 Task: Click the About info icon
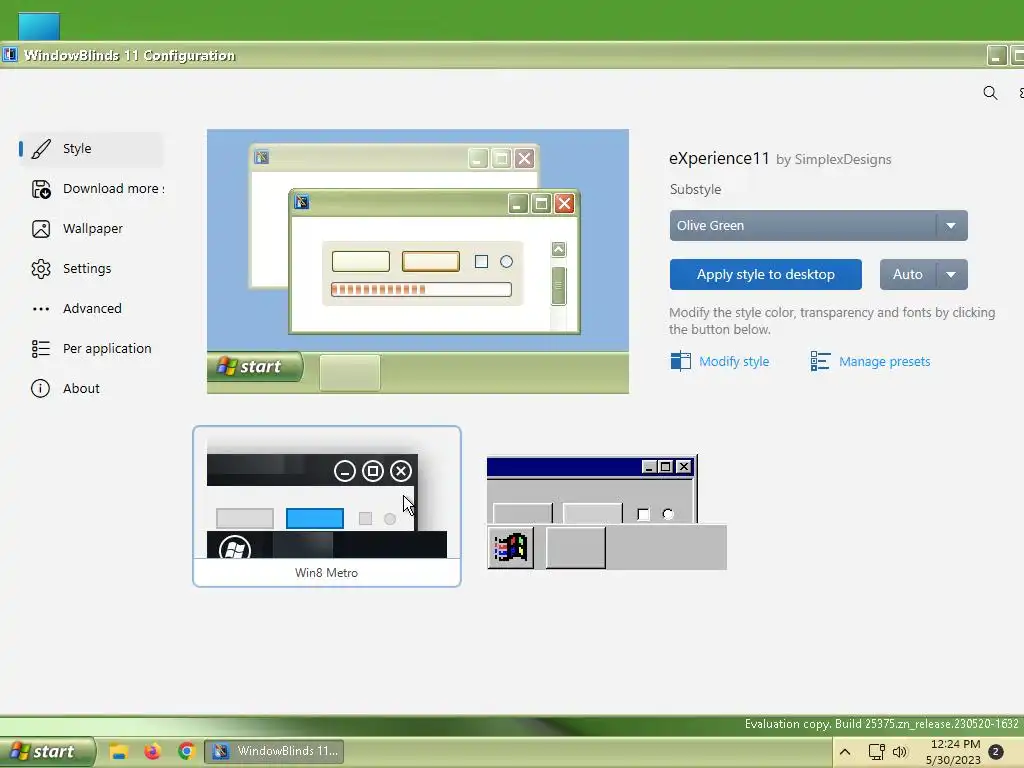(40, 389)
